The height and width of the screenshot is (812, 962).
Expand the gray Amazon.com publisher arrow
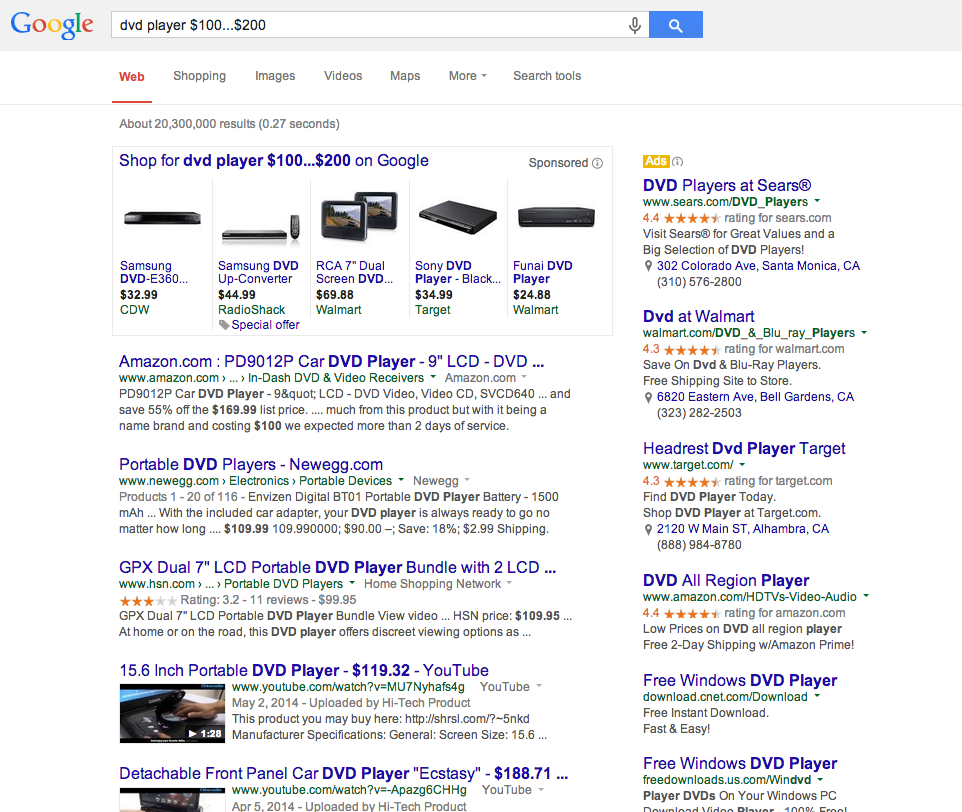[x=524, y=377]
